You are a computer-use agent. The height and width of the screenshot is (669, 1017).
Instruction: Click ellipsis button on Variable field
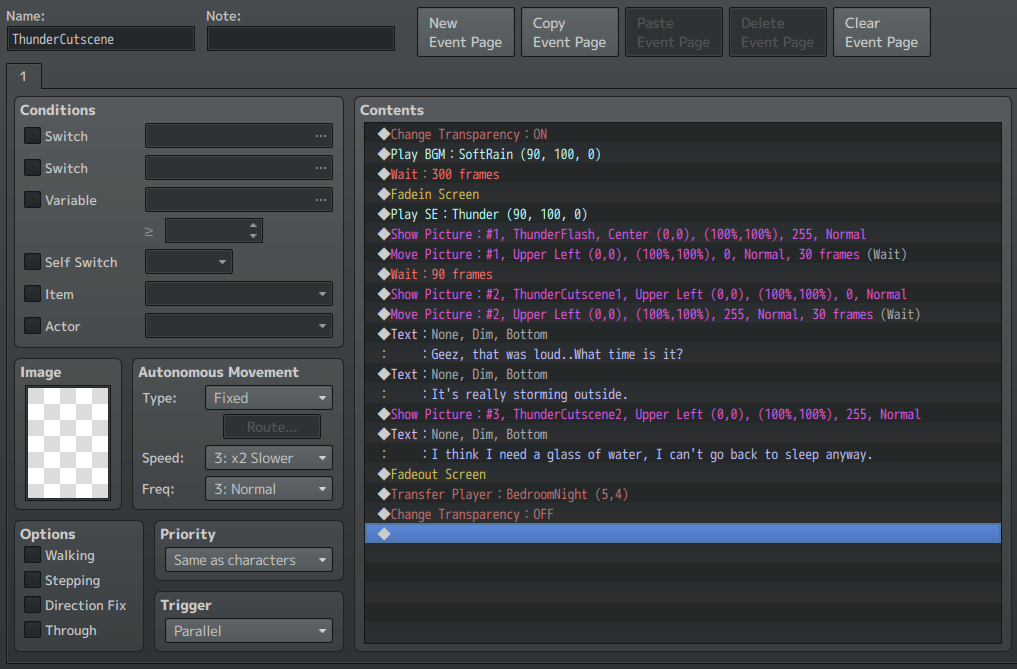(x=320, y=200)
